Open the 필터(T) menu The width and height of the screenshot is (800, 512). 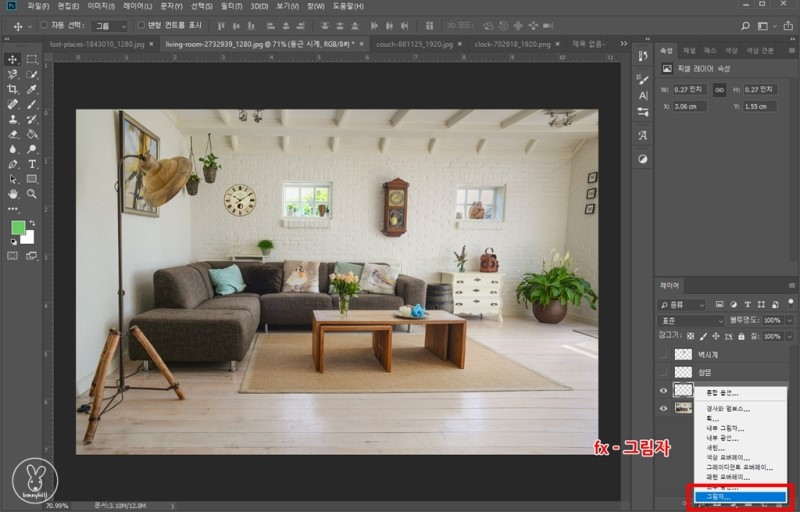[x=234, y=6]
